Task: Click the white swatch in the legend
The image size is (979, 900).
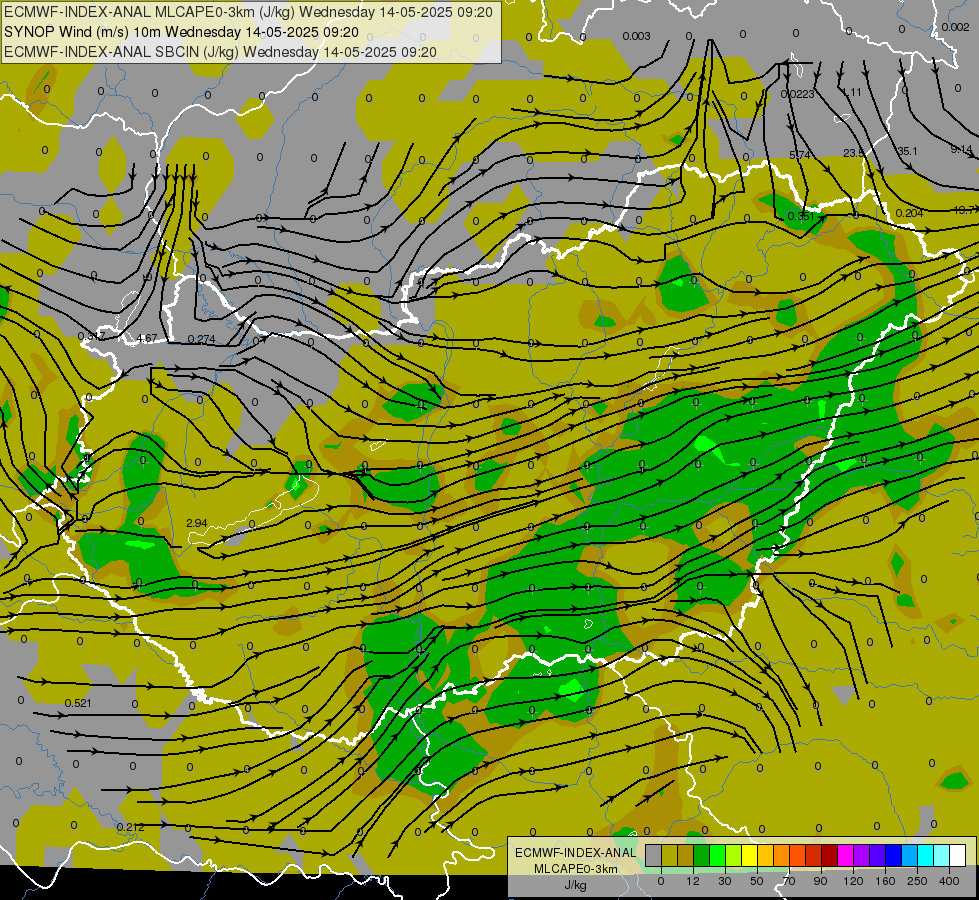Action: click(958, 855)
